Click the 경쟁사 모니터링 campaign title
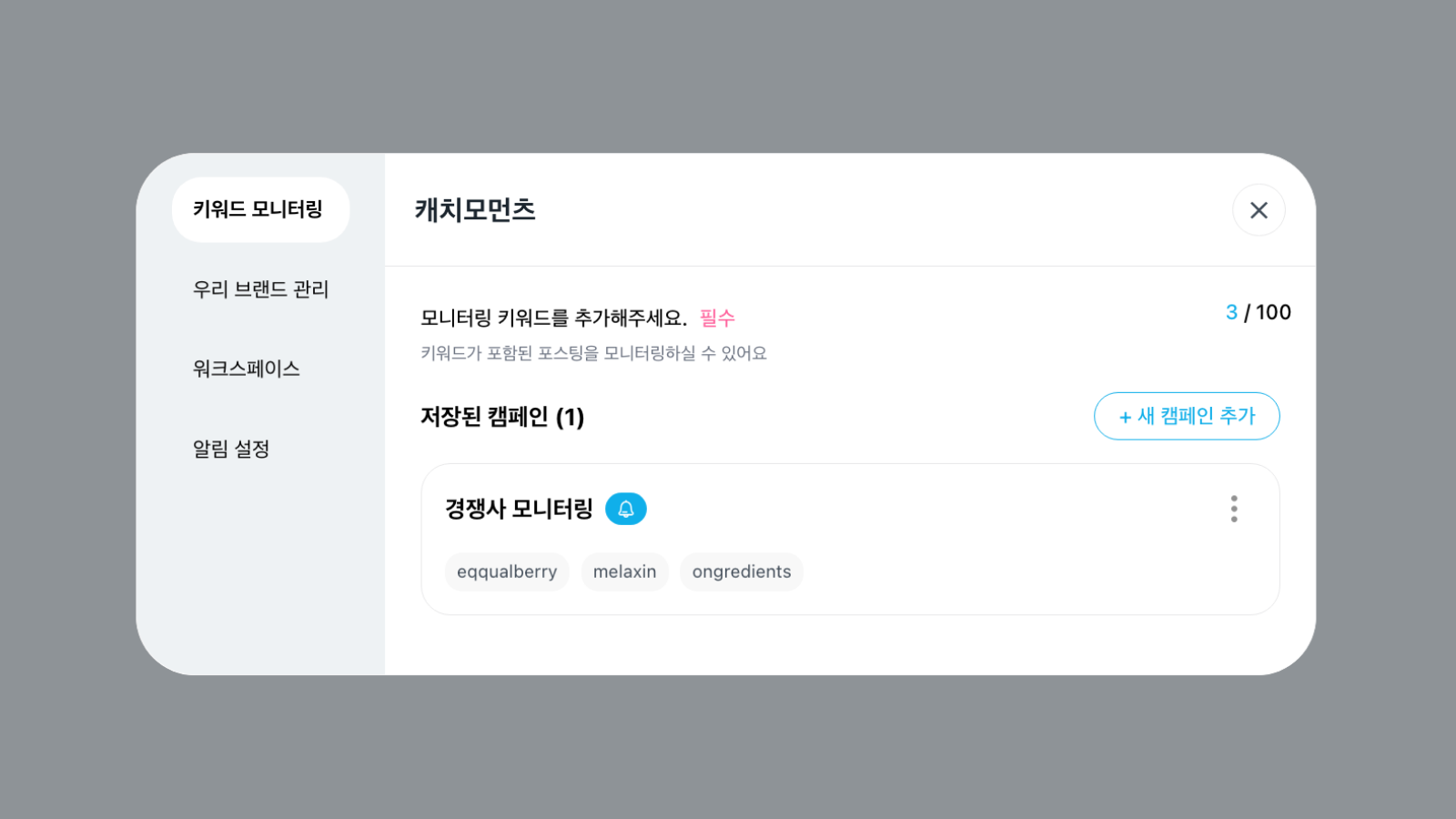The image size is (1456, 819). pyautogui.click(x=519, y=509)
